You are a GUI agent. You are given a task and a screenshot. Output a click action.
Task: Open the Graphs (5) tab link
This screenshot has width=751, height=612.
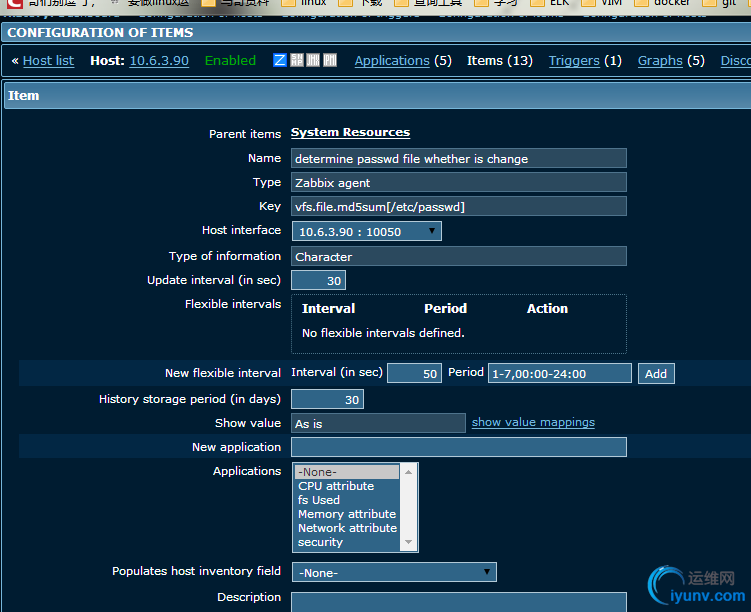[660, 61]
